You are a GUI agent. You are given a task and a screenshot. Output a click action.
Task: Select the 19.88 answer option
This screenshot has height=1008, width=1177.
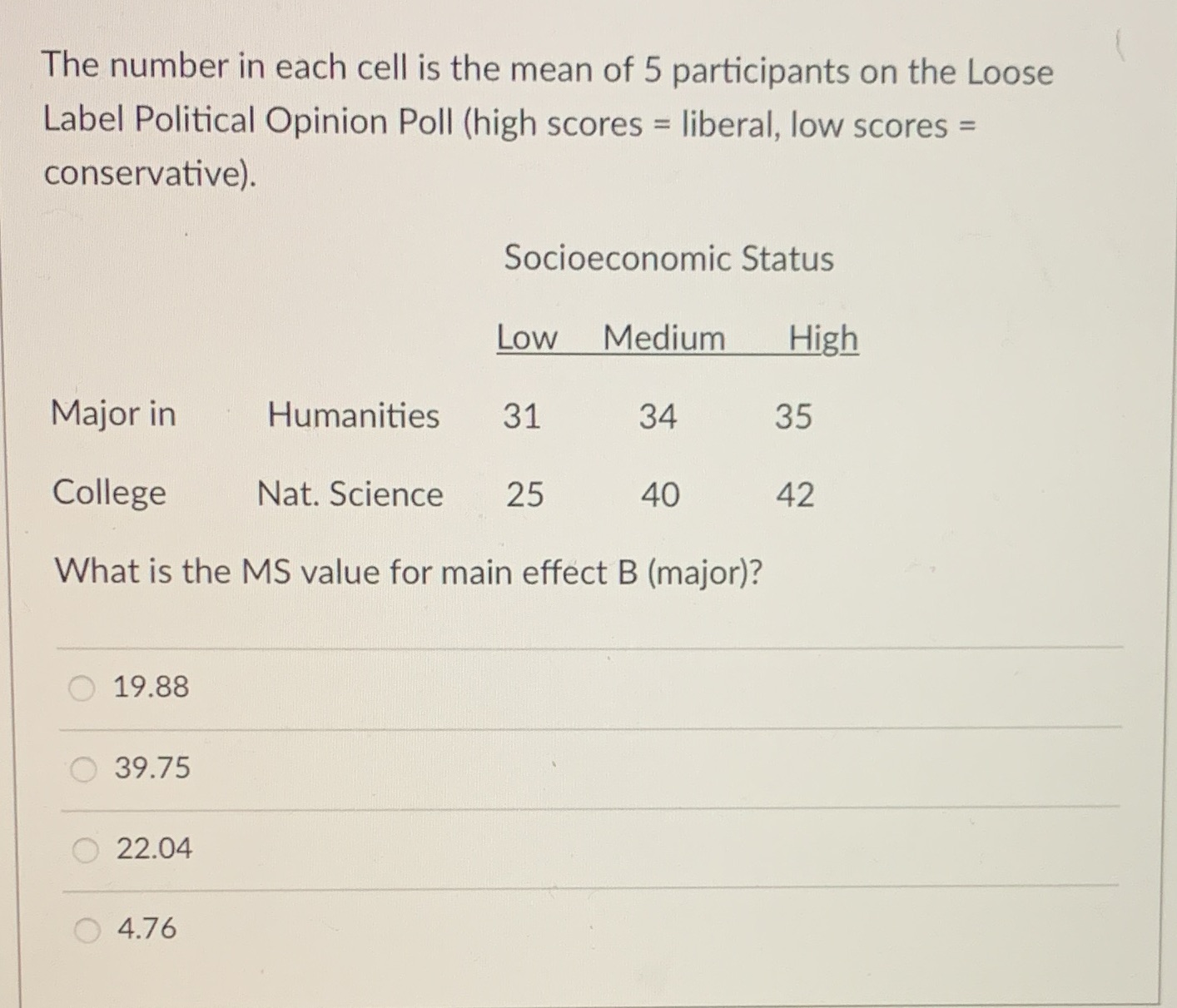[82, 688]
